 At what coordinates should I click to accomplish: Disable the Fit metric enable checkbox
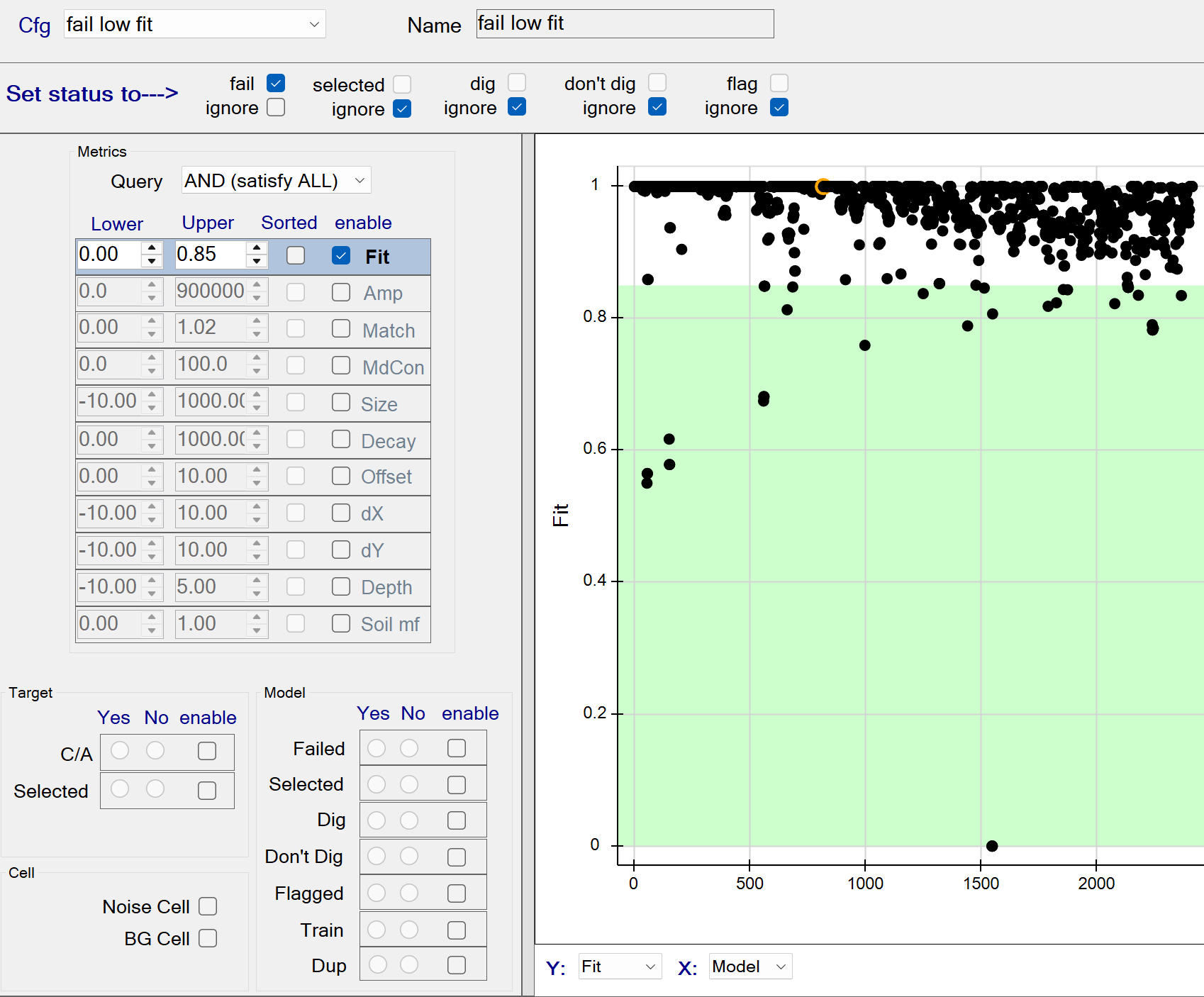(341, 255)
